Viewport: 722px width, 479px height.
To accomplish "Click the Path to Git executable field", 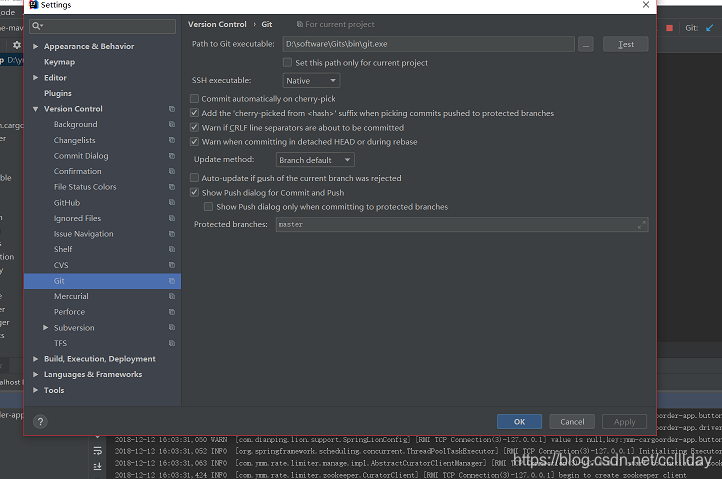I will click(x=428, y=44).
